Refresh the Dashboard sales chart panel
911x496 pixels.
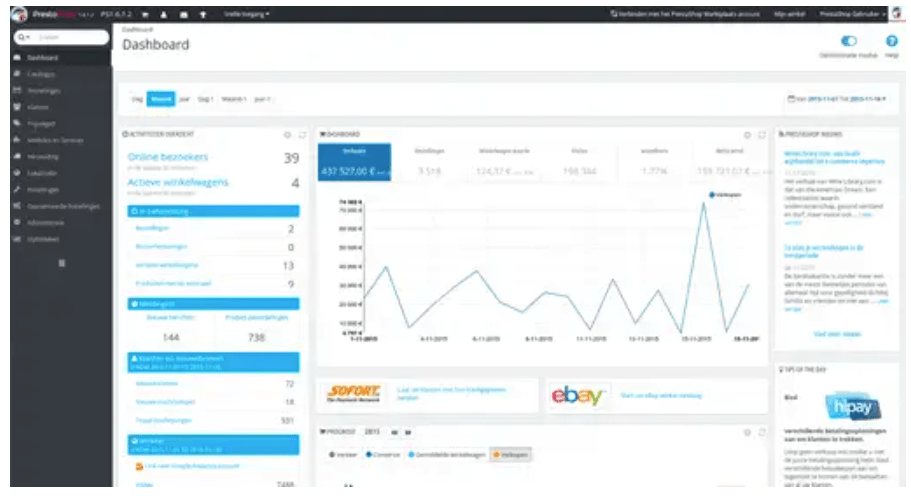pos(761,133)
